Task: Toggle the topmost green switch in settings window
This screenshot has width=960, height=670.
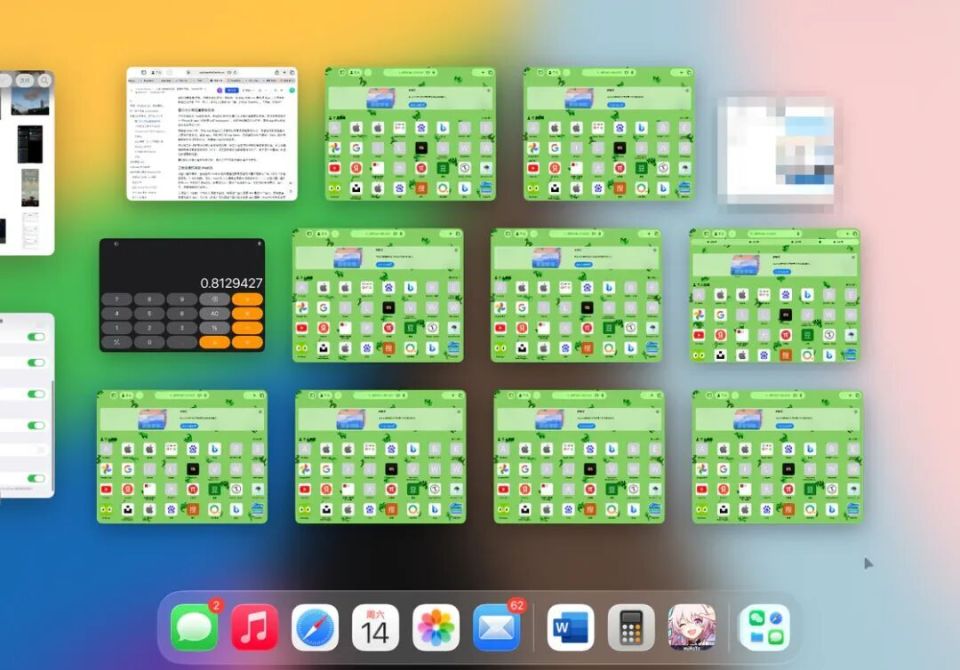Action: pyautogui.click(x=37, y=337)
